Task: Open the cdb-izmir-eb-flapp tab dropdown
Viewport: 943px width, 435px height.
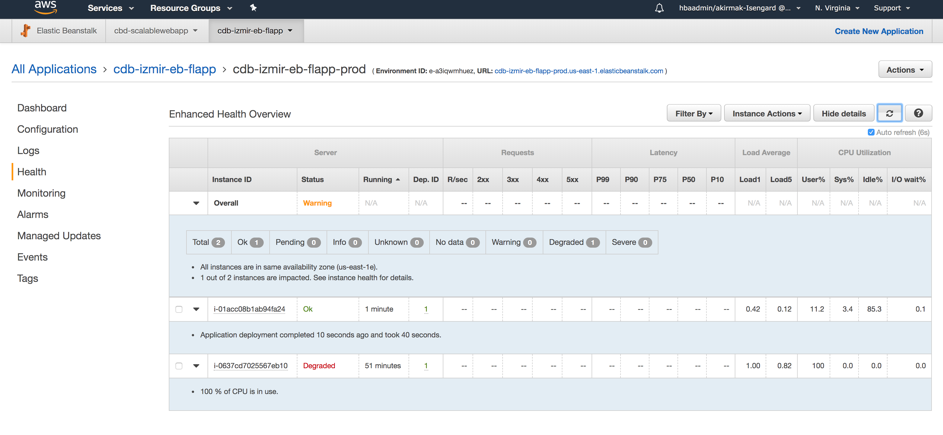Action: click(256, 31)
